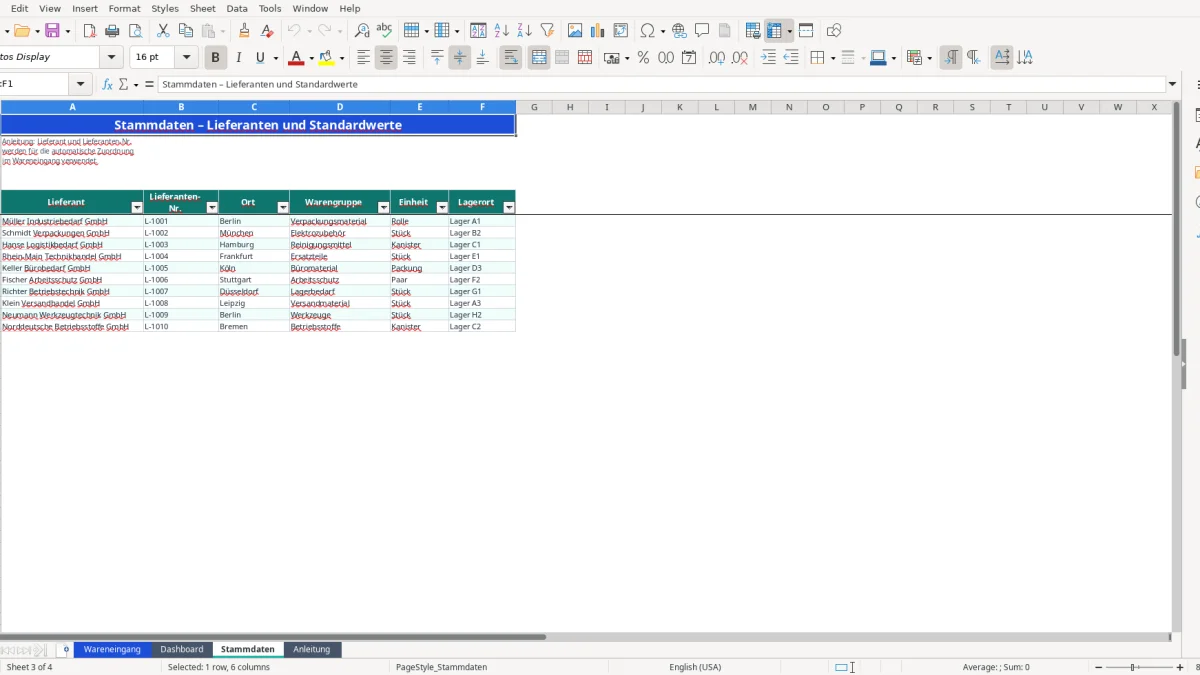Open Draw Functions shapes icon
Image resolution: width=1200 pixels, height=675 pixels.
[834, 31]
